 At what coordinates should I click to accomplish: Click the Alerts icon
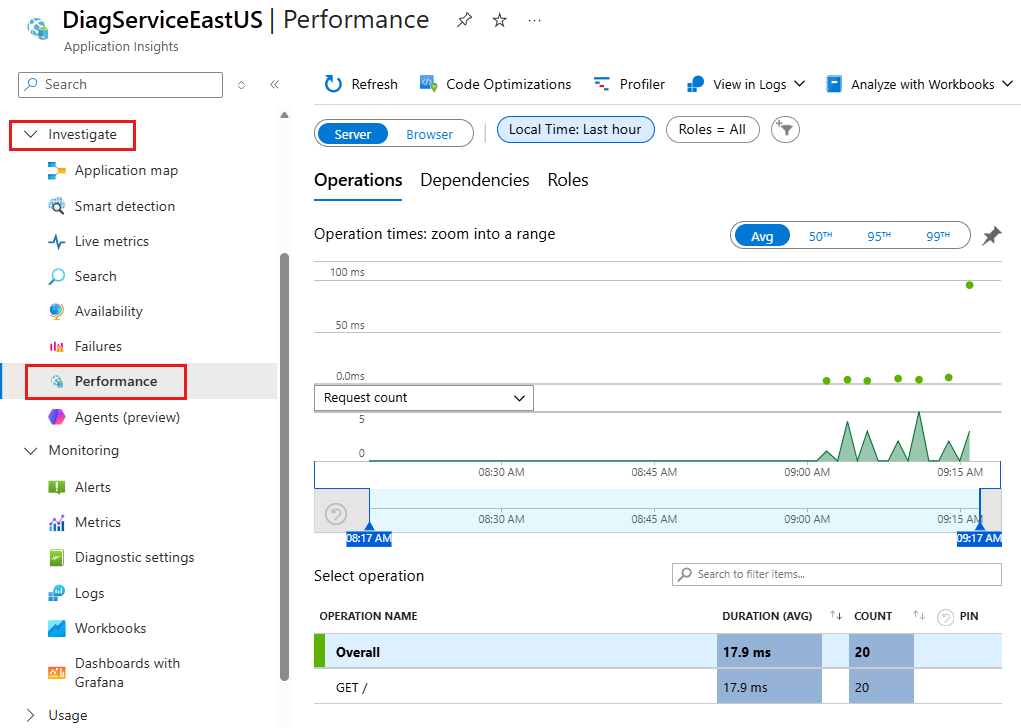point(57,487)
